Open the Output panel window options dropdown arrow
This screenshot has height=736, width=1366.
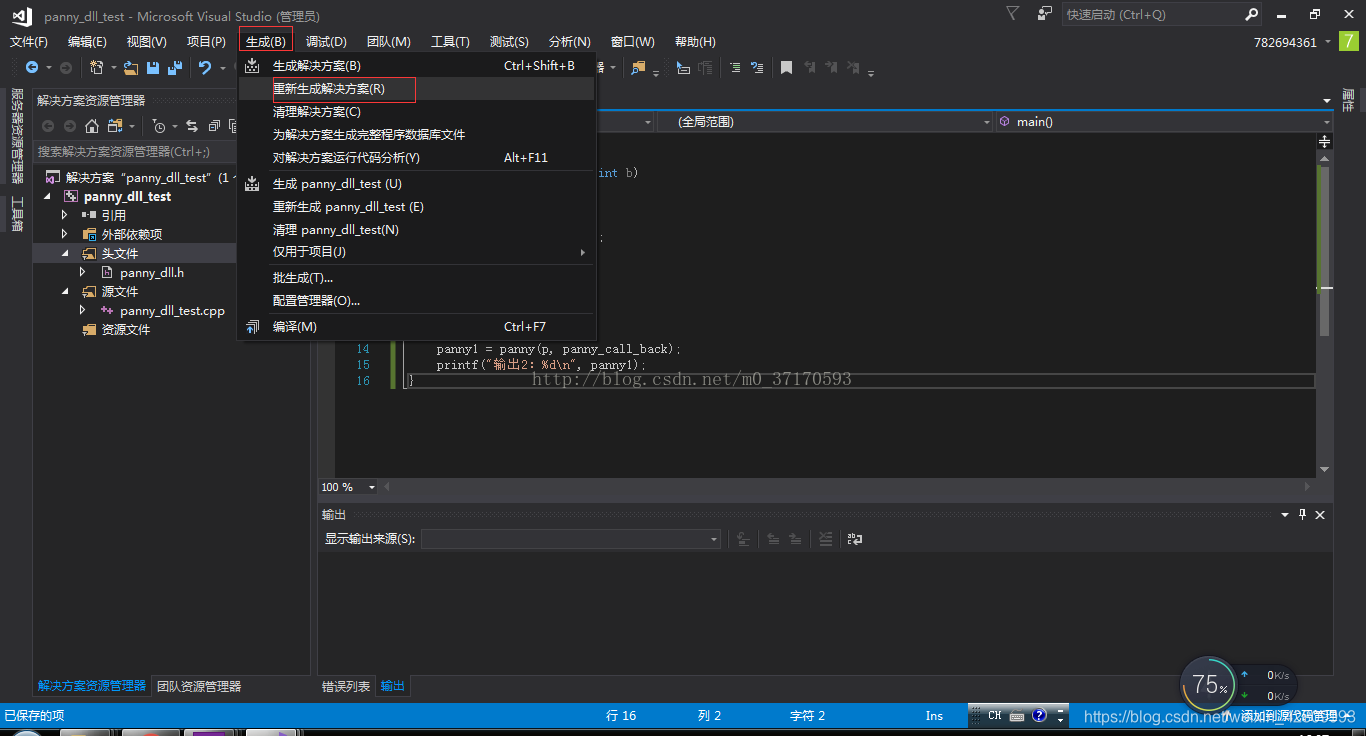(1285, 514)
